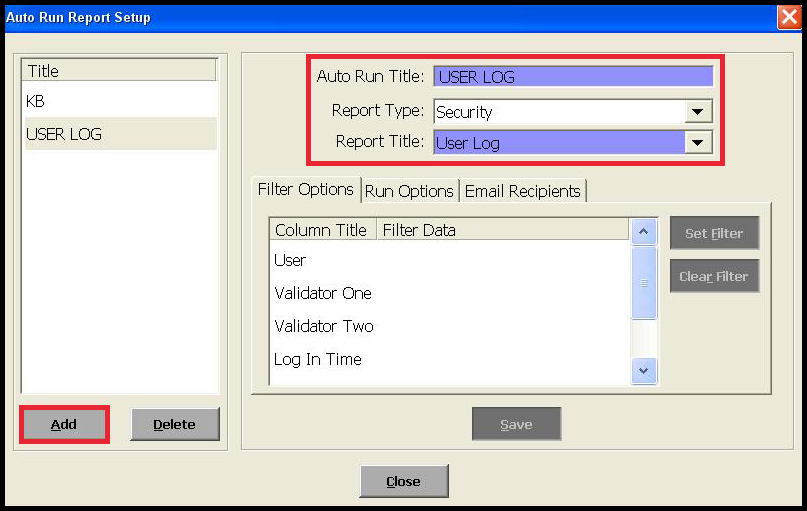The image size is (807, 511).
Task: Select the Validator One filter row
Action: 323,293
